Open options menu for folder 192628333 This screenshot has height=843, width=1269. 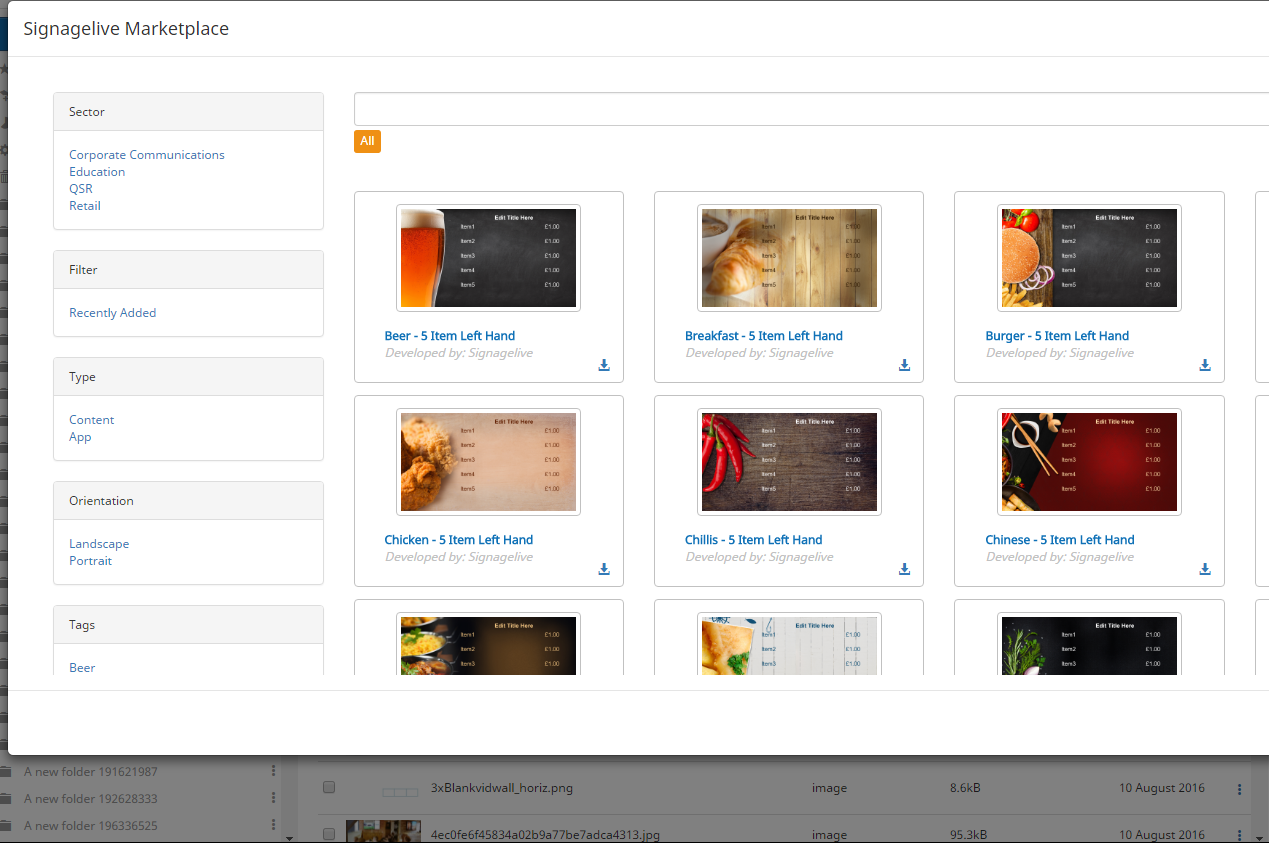click(x=273, y=798)
